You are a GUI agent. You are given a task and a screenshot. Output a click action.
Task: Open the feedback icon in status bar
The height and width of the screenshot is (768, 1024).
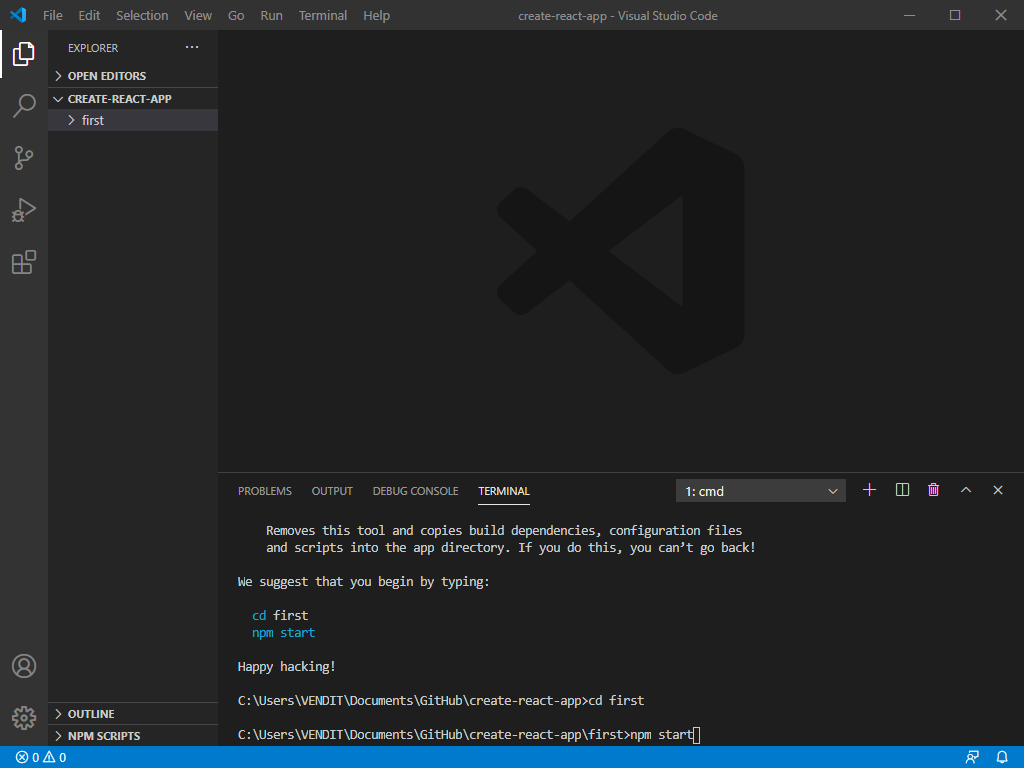(x=972, y=757)
